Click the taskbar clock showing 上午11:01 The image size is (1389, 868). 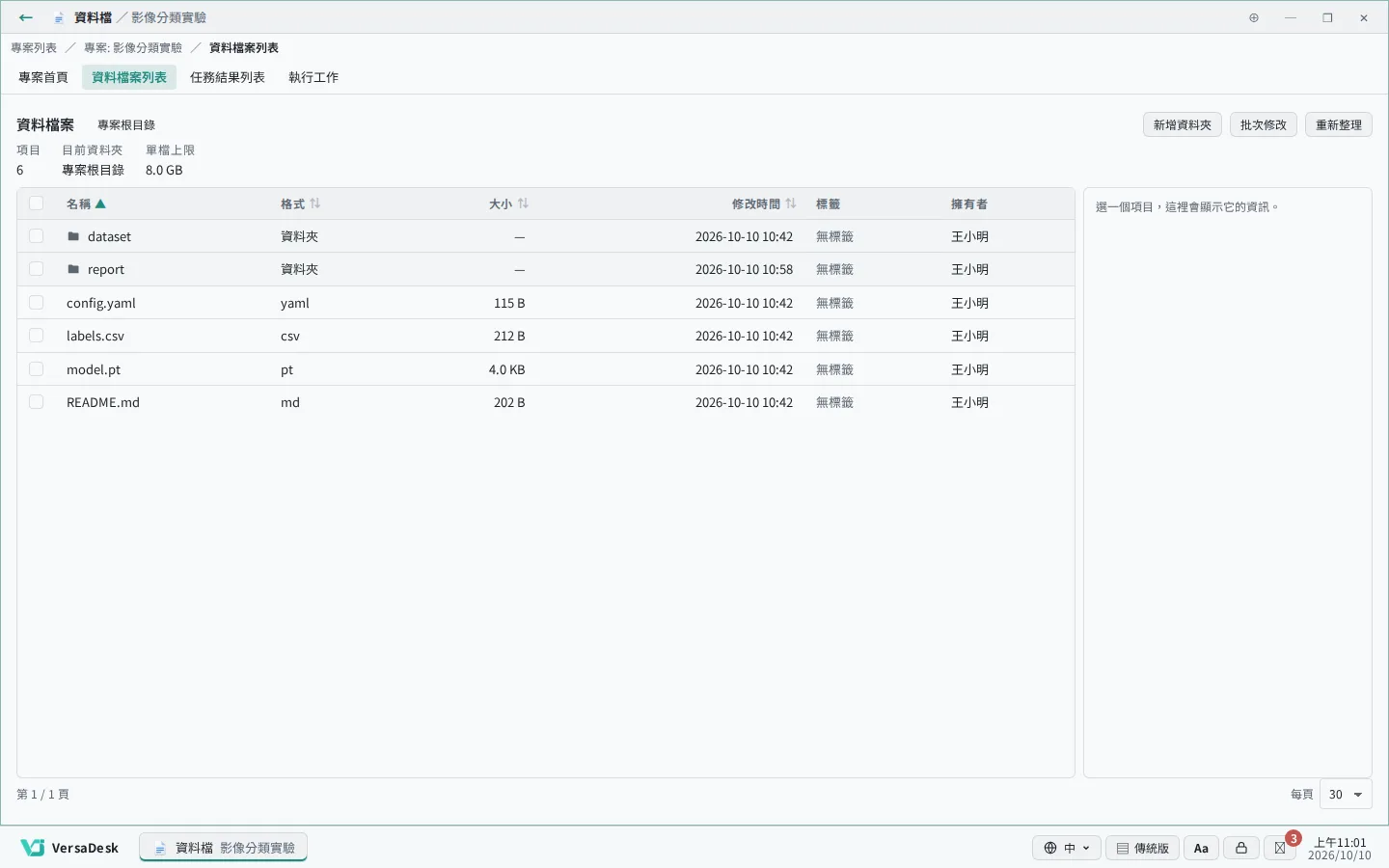pos(1340,849)
